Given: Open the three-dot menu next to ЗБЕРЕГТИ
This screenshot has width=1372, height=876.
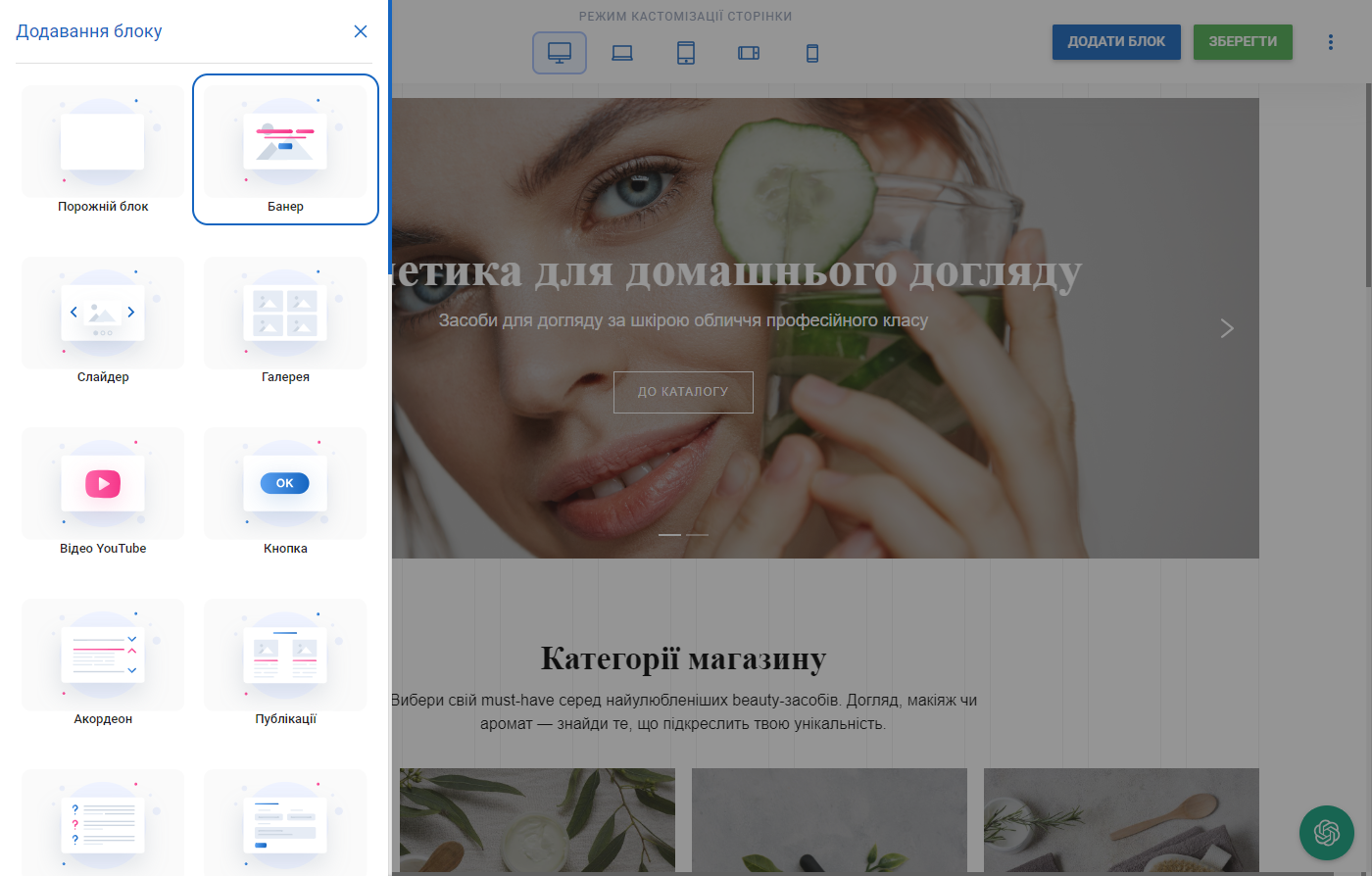Looking at the screenshot, I should pyautogui.click(x=1330, y=42).
